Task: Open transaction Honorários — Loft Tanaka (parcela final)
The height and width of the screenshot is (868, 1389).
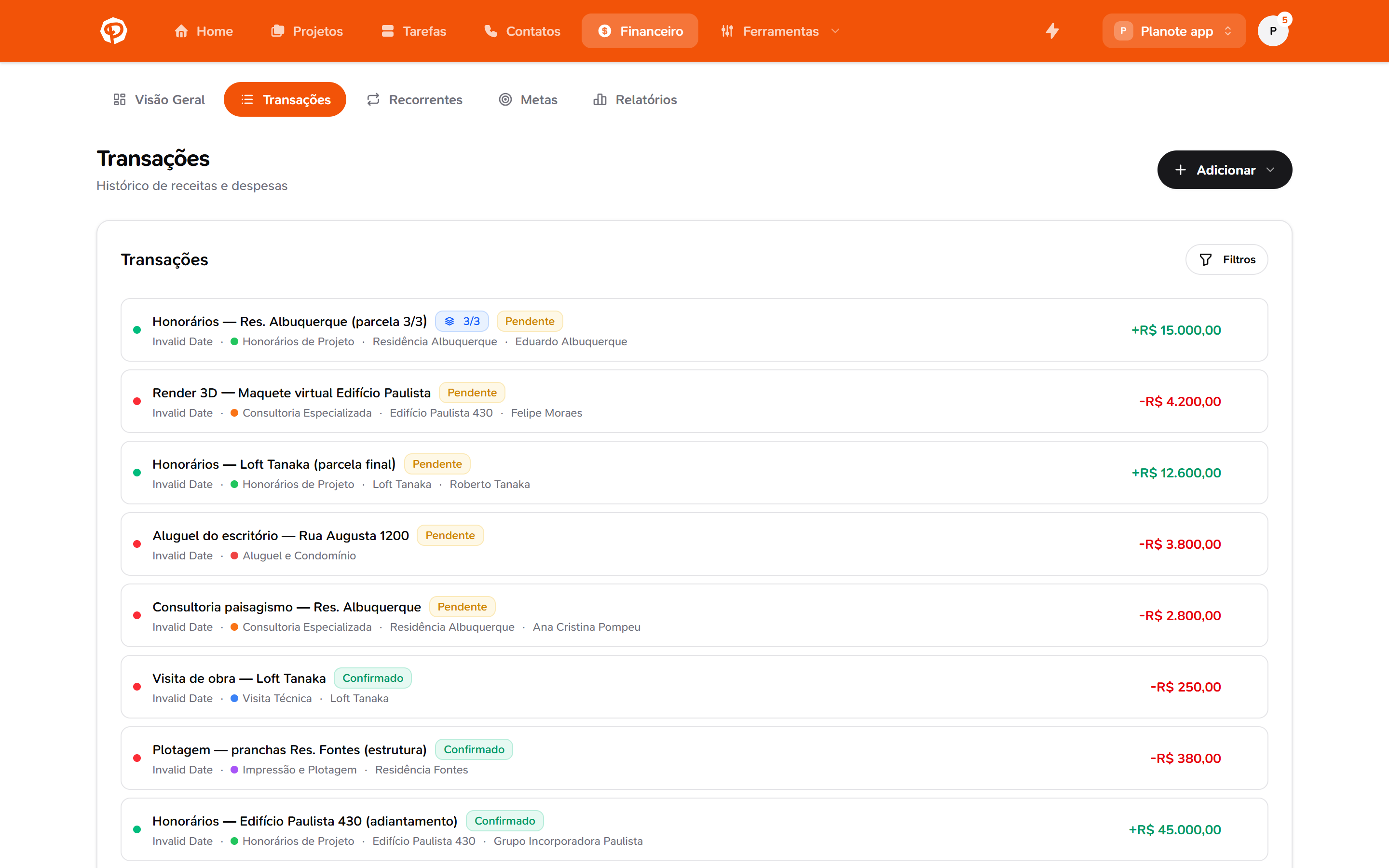Action: 694,473
